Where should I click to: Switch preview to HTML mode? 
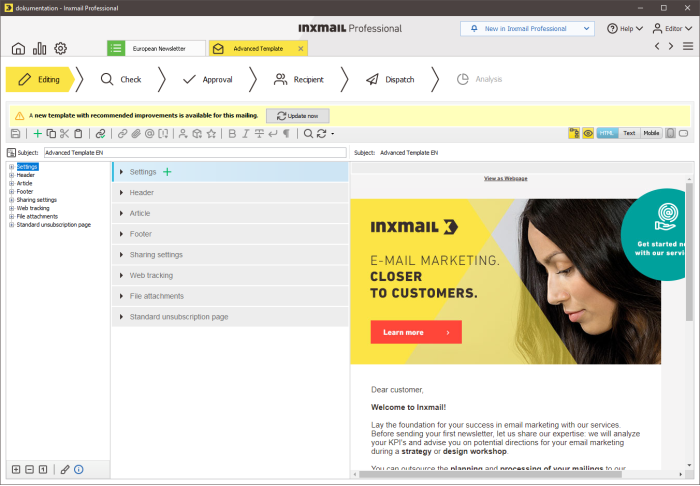click(x=607, y=133)
